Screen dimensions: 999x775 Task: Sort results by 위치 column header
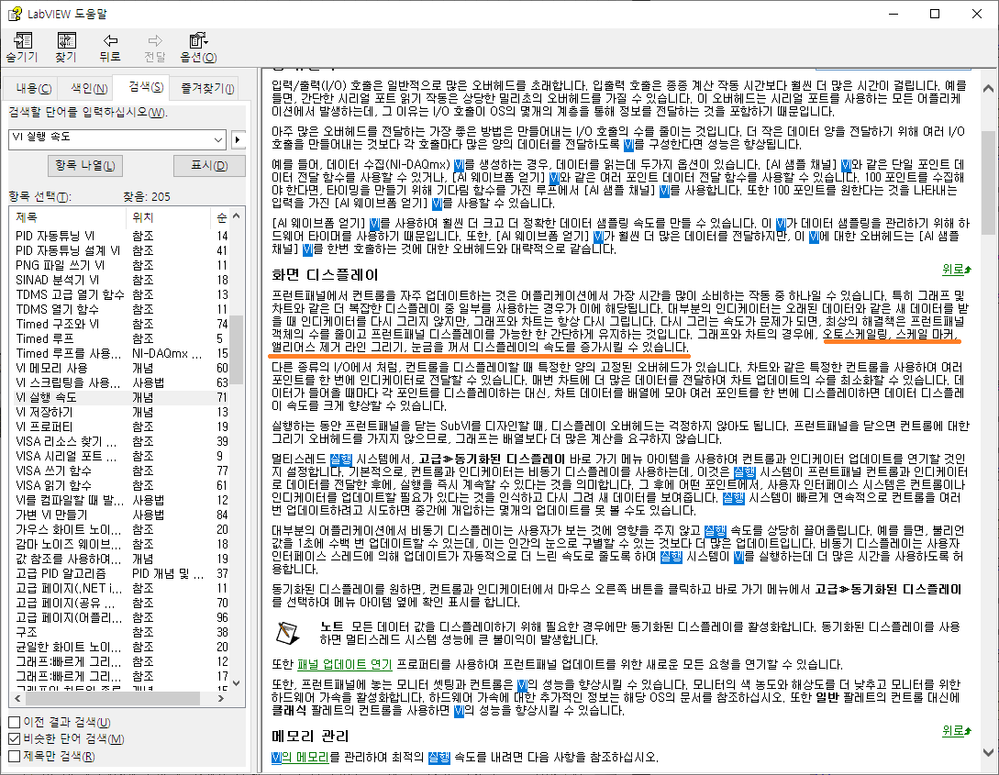pyautogui.click(x=168, y=217)
